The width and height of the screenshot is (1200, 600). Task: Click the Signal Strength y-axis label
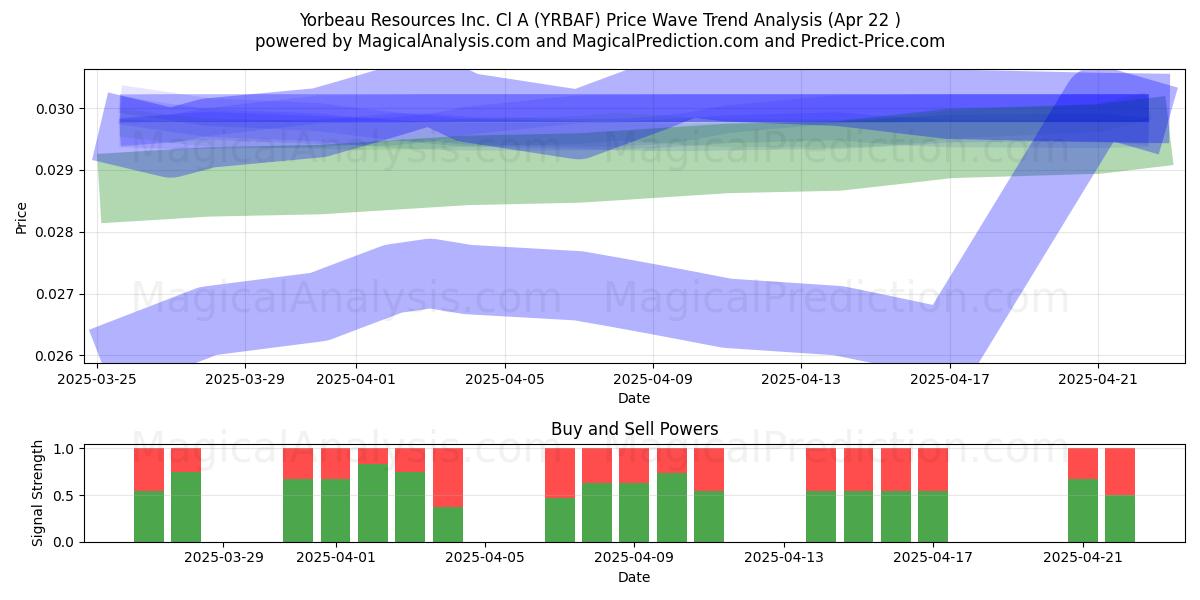pos(38,493)
